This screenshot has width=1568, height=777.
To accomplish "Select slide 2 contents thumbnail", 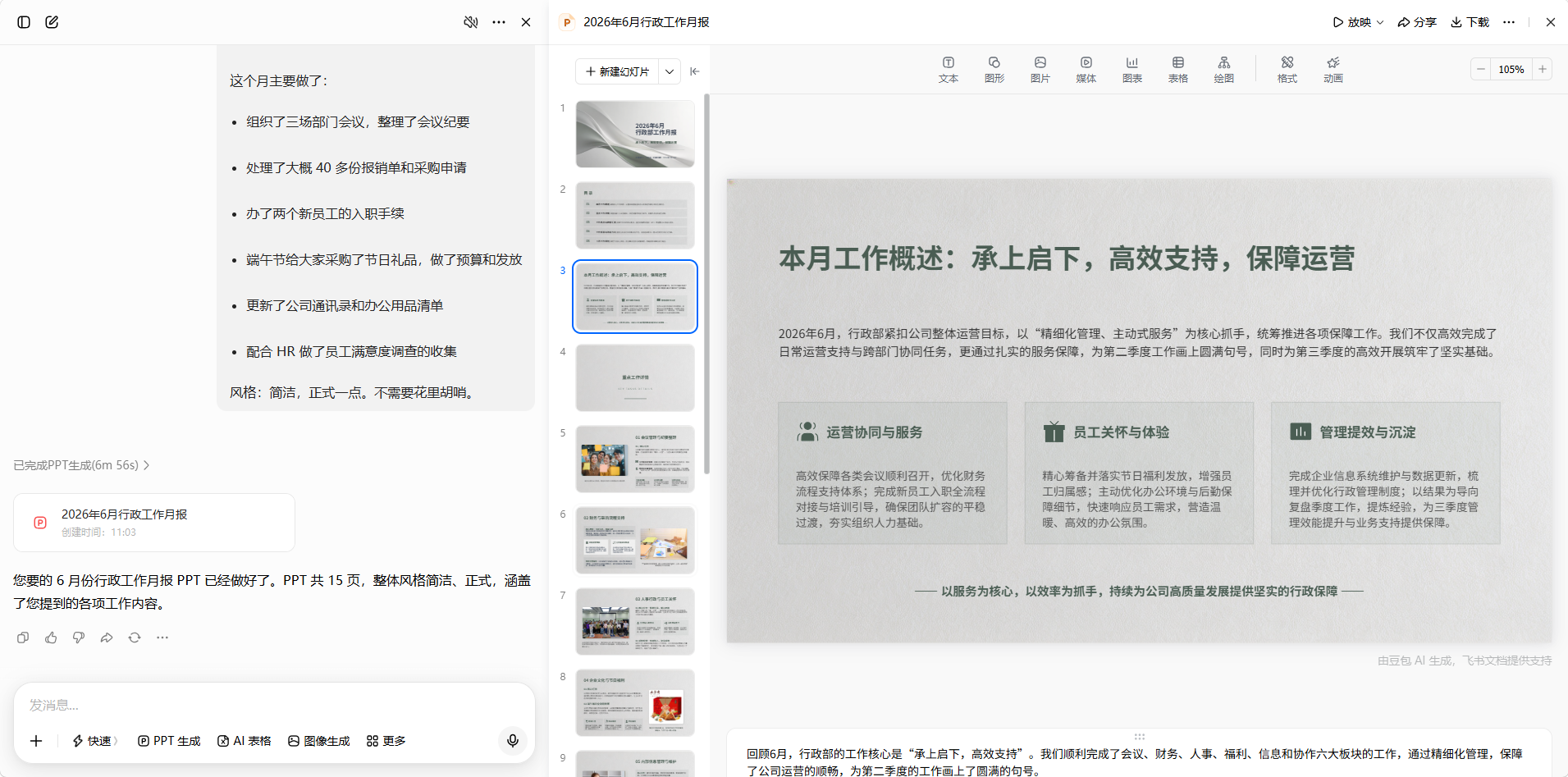I will tap(635, 215).
